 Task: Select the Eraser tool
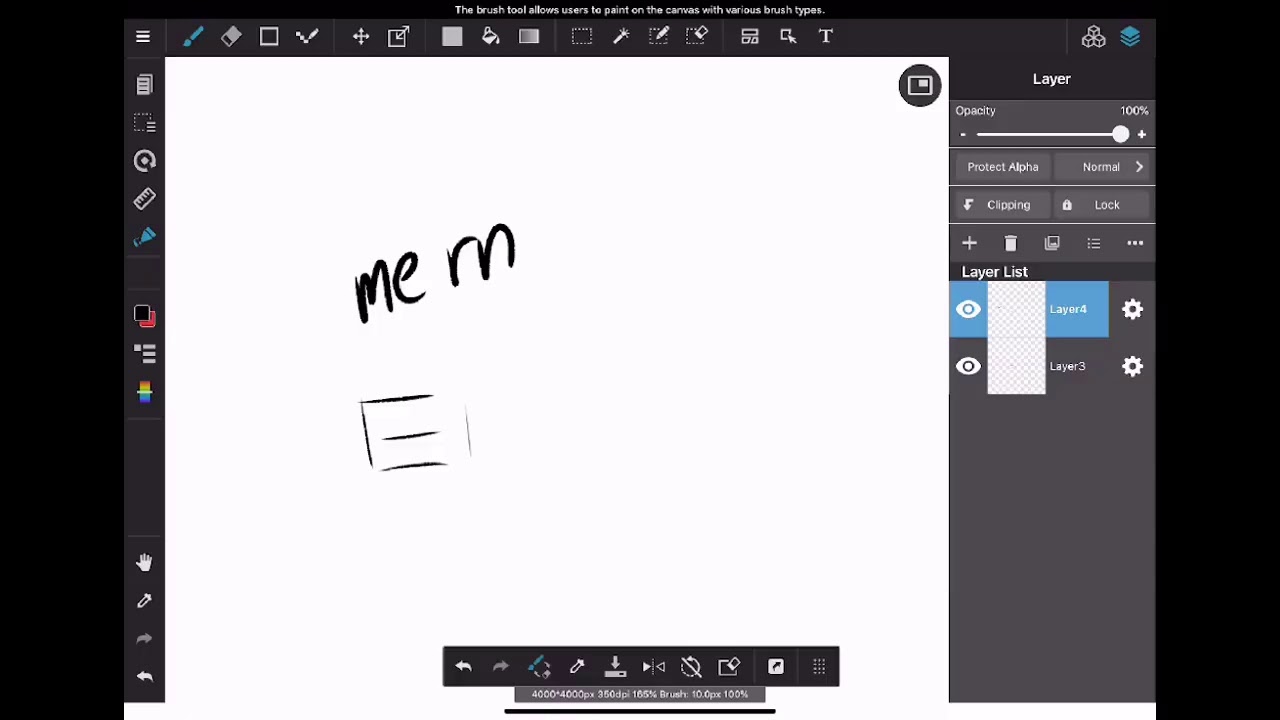click(231, 37)
